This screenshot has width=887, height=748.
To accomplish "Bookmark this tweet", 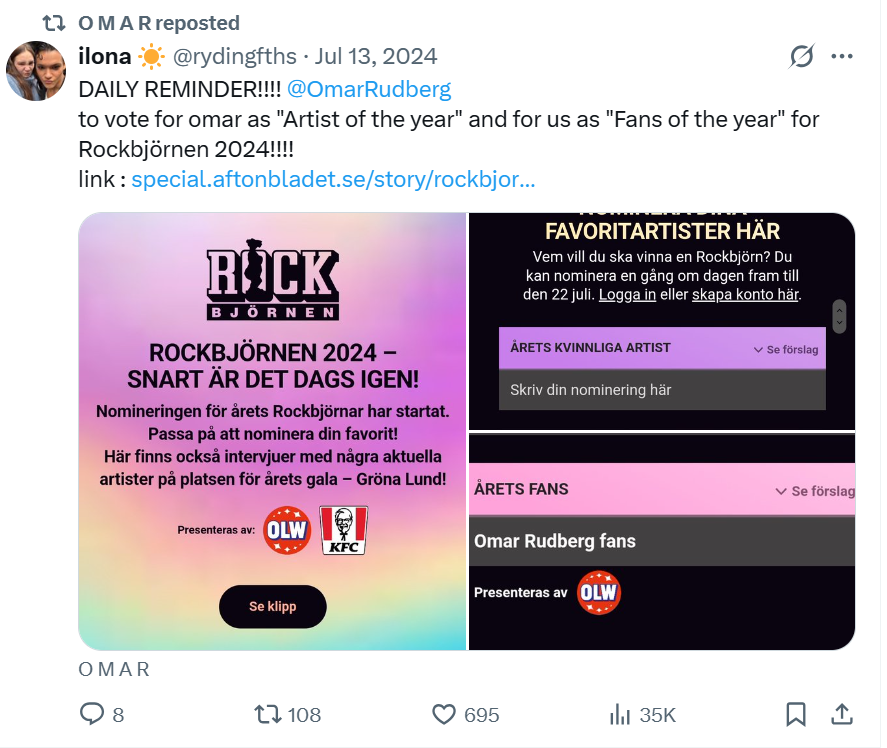I will 796,714.
